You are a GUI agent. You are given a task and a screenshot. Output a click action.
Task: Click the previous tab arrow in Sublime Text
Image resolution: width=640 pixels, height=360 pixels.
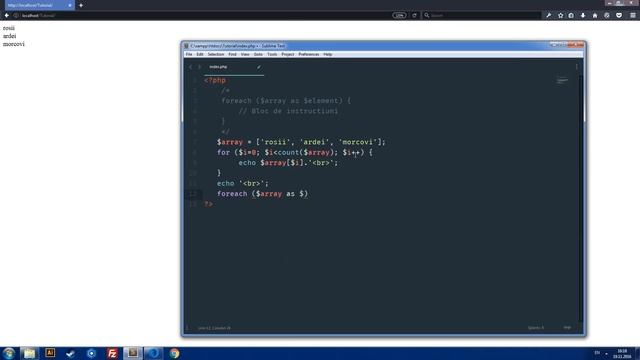click(190, 67)
